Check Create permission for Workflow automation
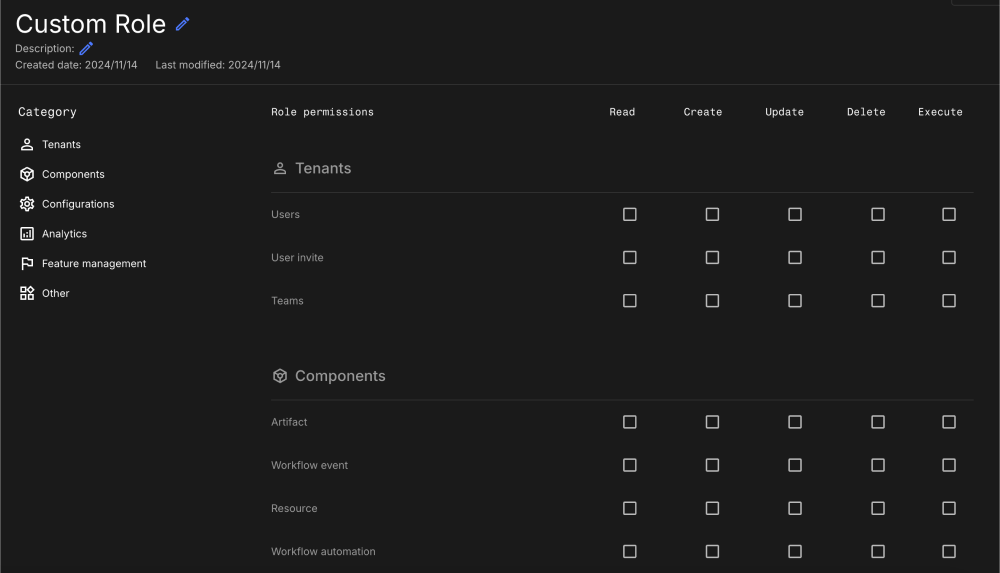 tap(712, 551)
